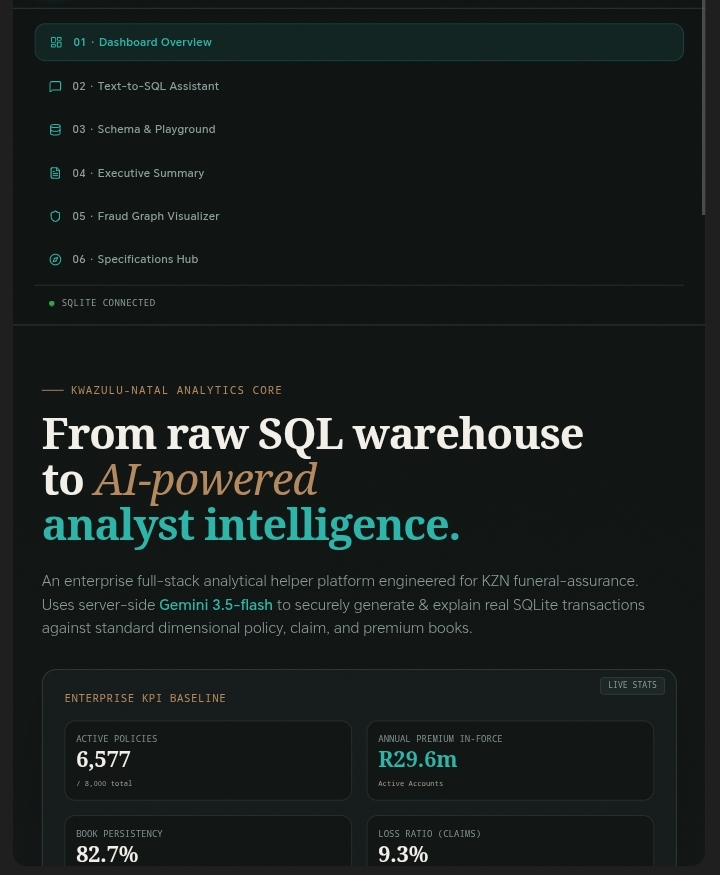This screenshot has height=875, width=720.
Task: Click the 'AI-powered' italic headline text
Action: point(205,480)
